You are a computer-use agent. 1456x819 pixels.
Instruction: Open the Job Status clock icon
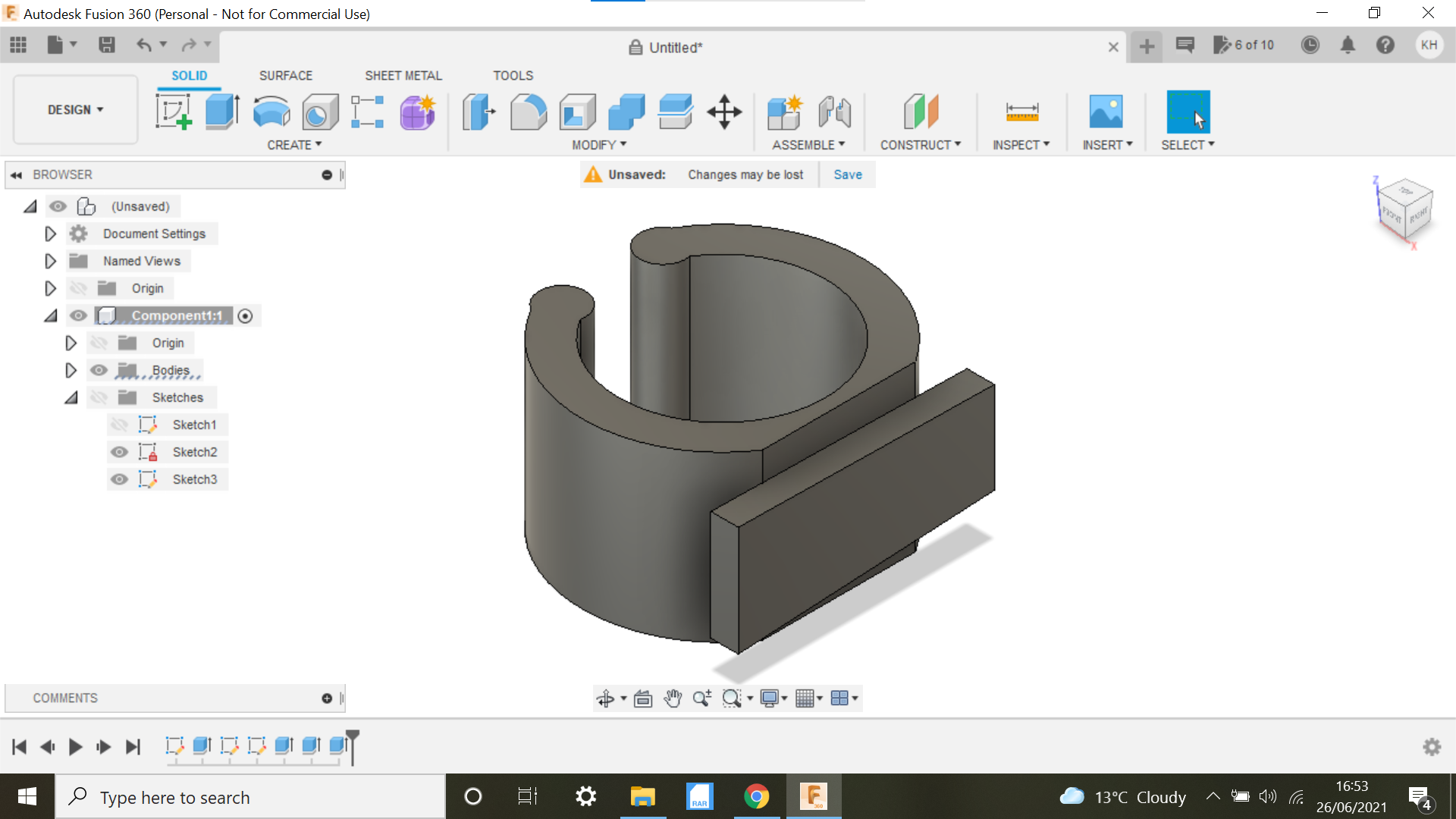click(1310, 45)
